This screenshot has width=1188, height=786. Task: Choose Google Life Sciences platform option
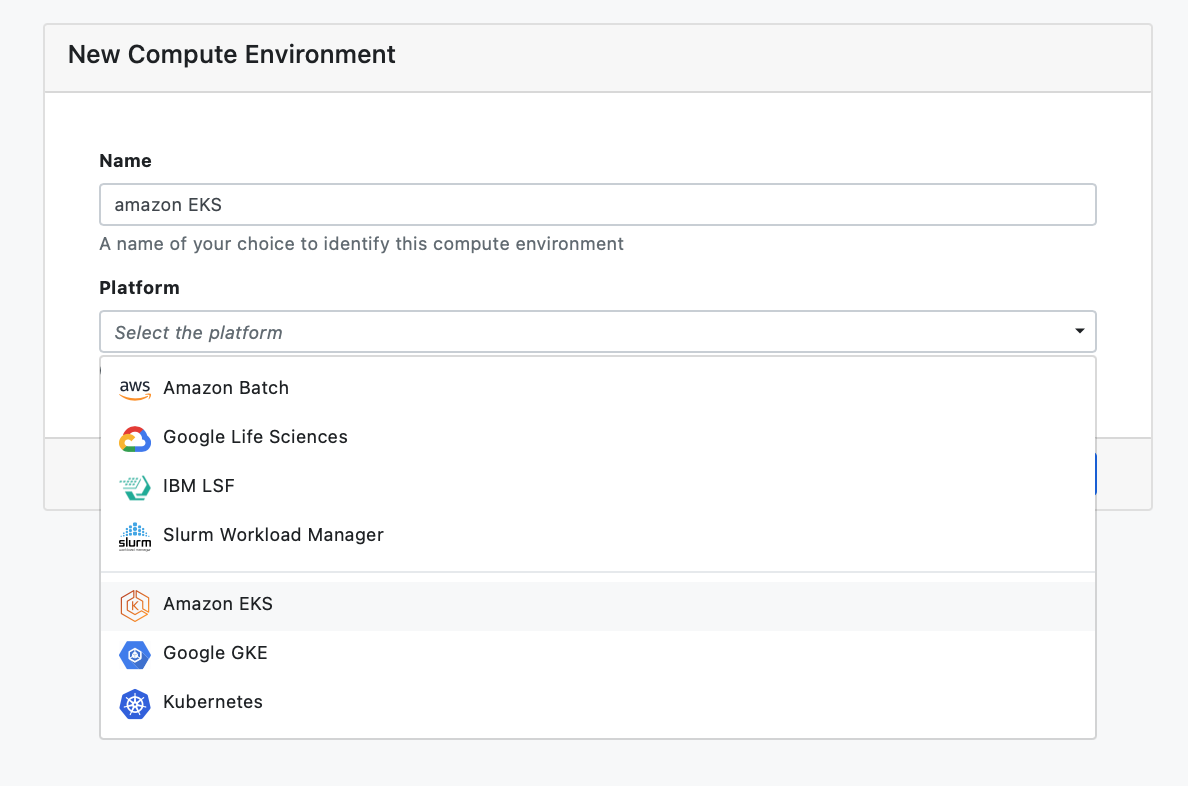point(255,437)
